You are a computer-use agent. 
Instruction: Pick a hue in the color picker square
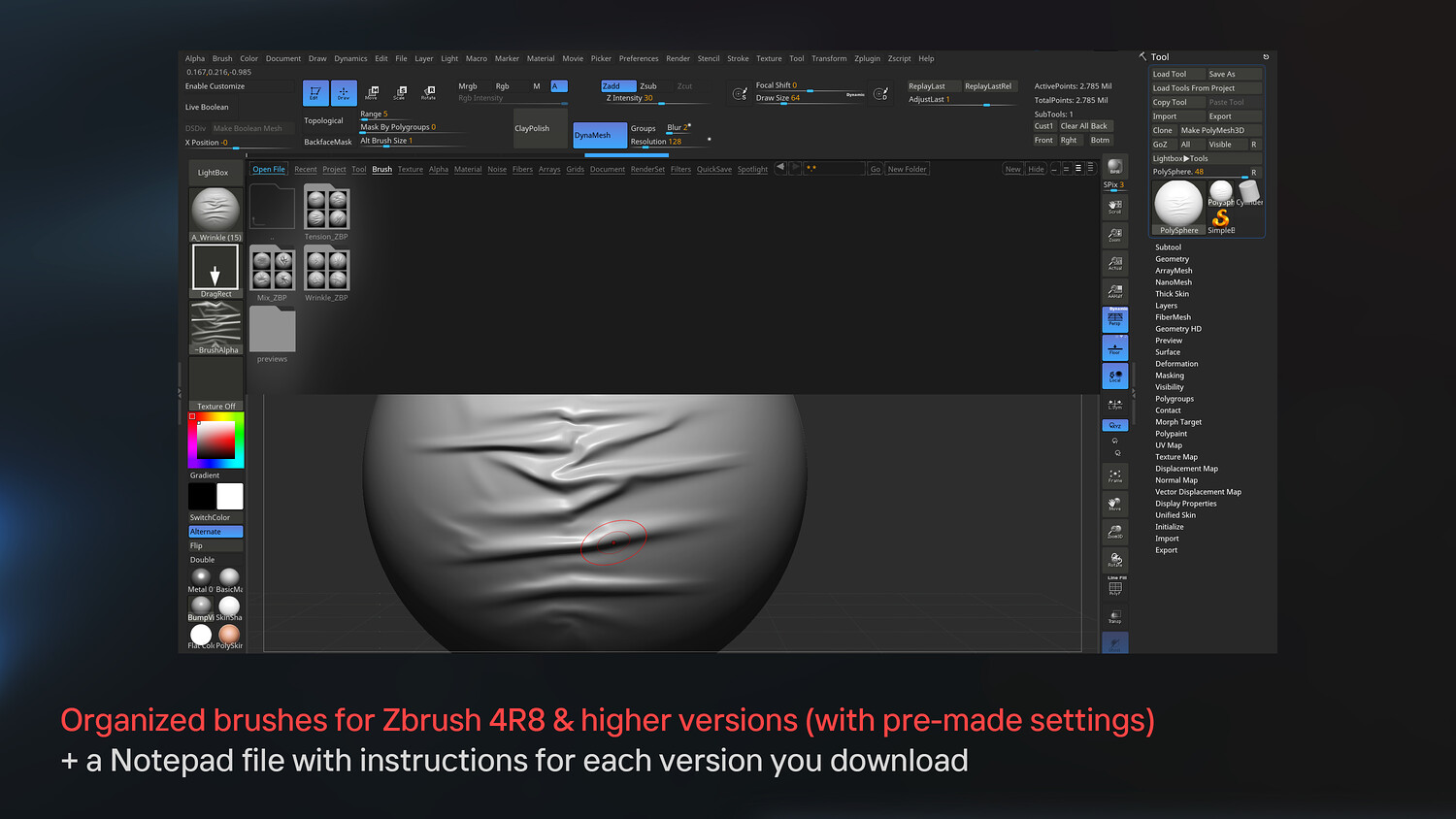point(215,441)
